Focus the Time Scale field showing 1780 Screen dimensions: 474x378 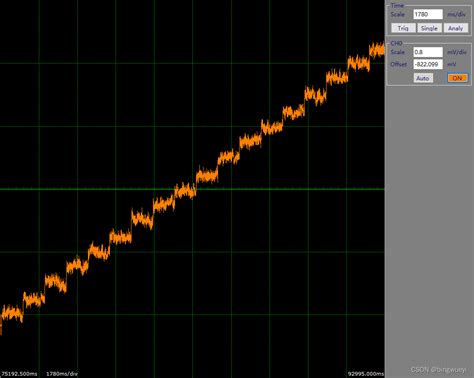tap(428, 14)
